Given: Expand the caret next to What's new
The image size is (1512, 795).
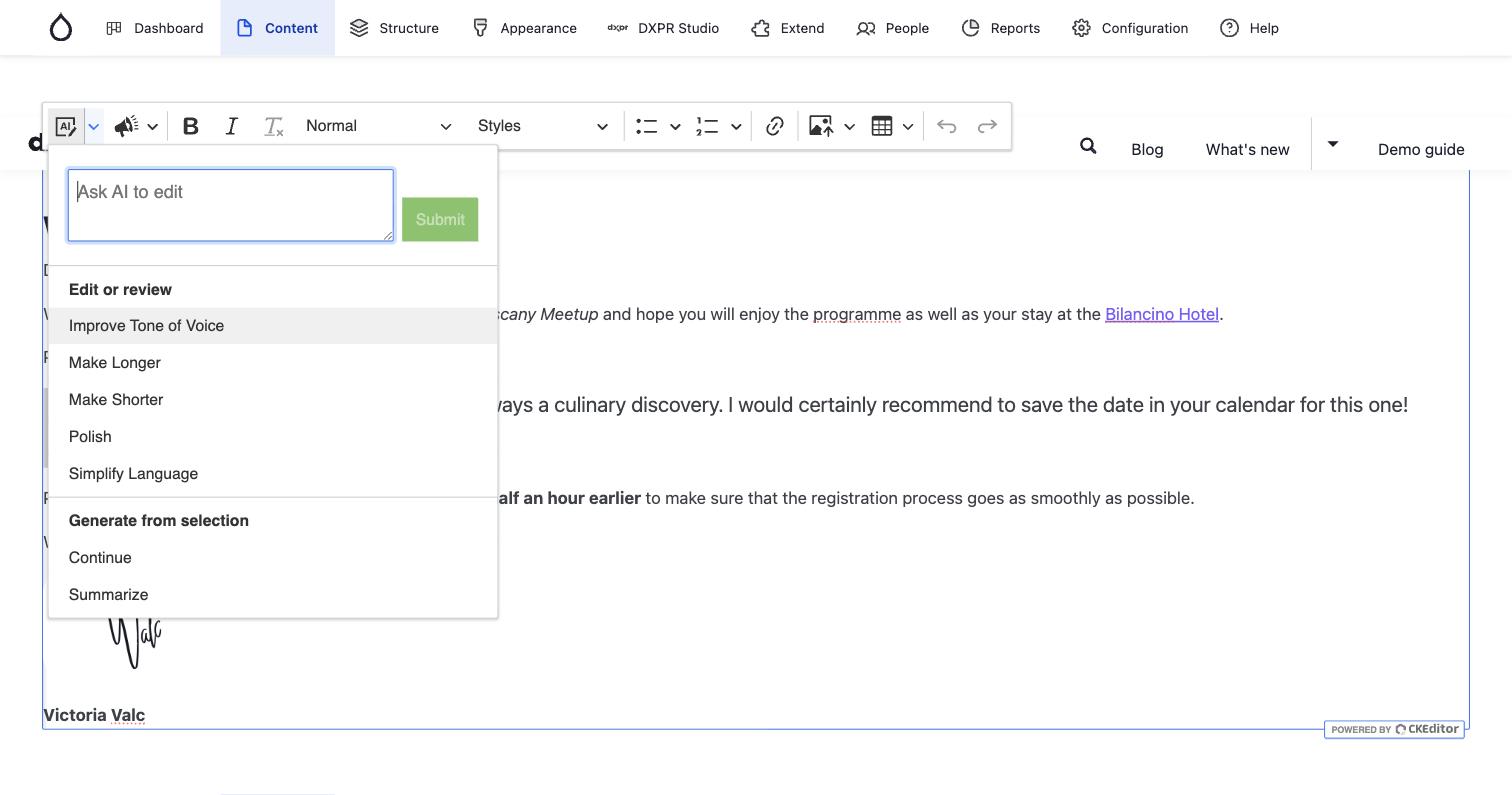Looking at the screenshot, I should tap(1332, 145).
